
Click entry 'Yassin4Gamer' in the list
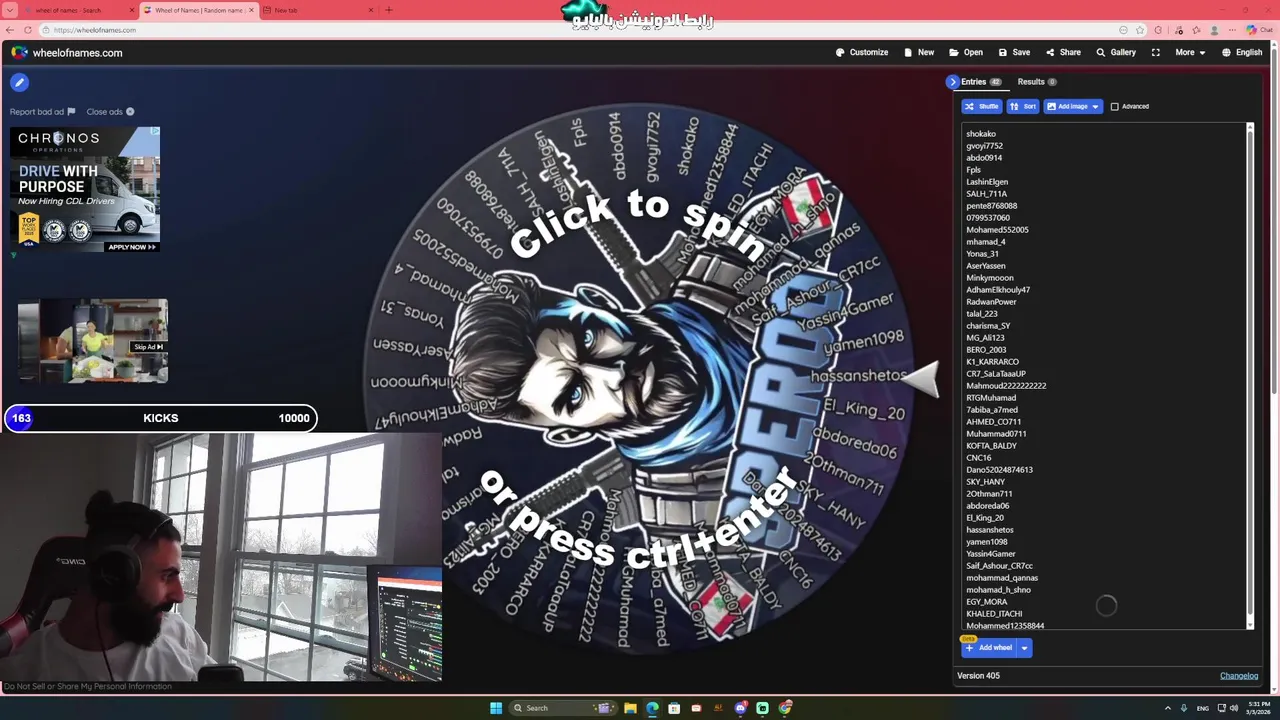point(991,554)
